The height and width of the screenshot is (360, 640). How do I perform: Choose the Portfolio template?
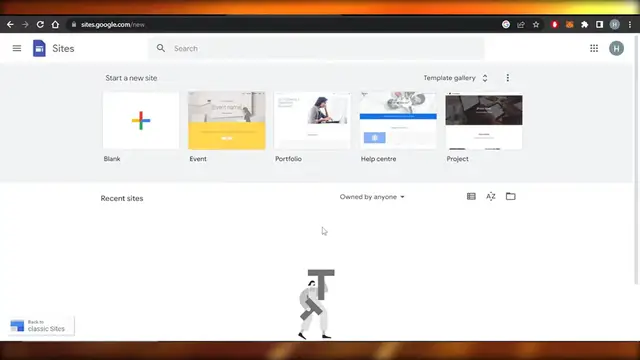point(312,120)
